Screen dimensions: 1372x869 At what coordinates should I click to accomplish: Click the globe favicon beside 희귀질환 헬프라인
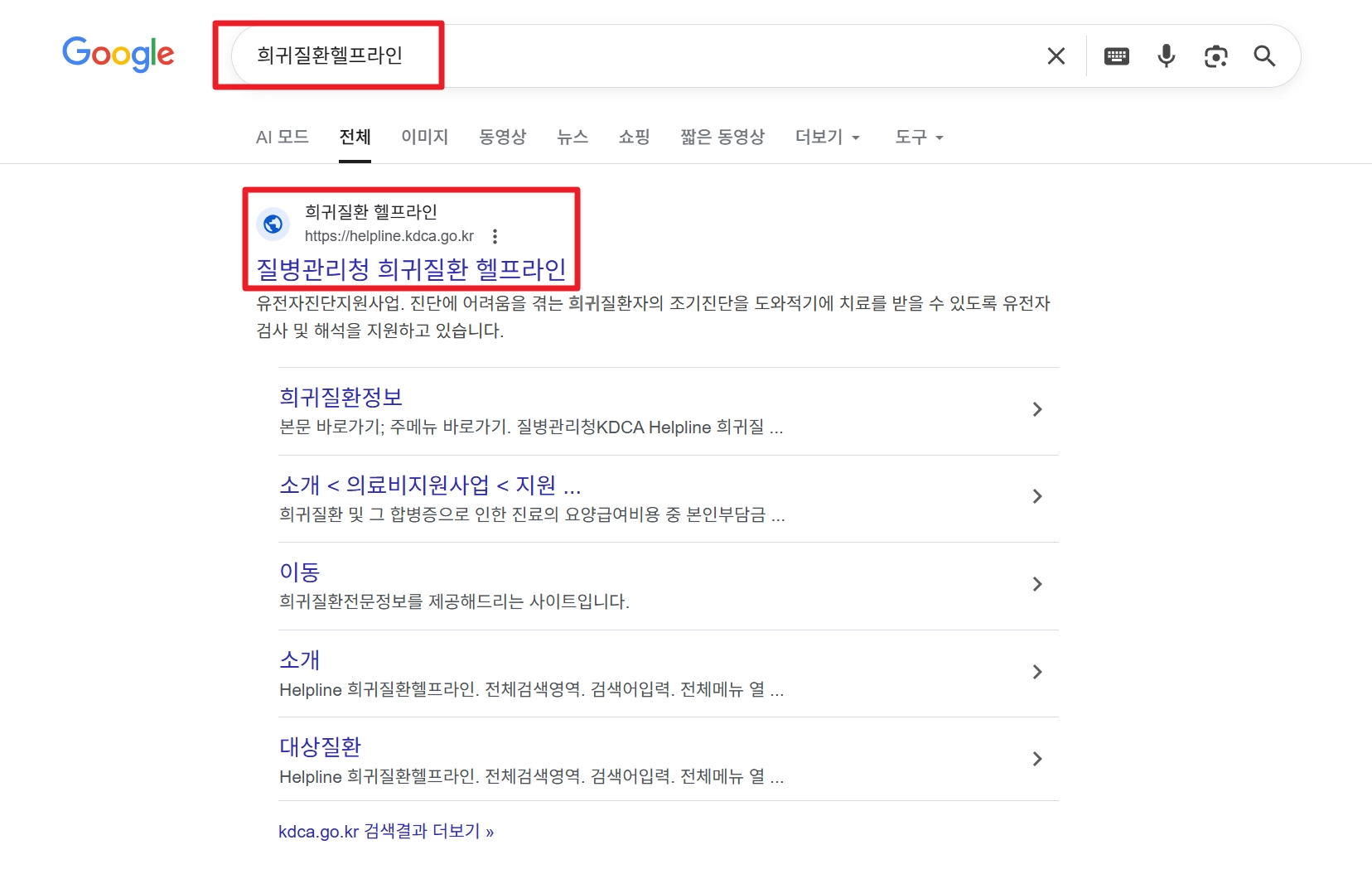click(273, 224)
